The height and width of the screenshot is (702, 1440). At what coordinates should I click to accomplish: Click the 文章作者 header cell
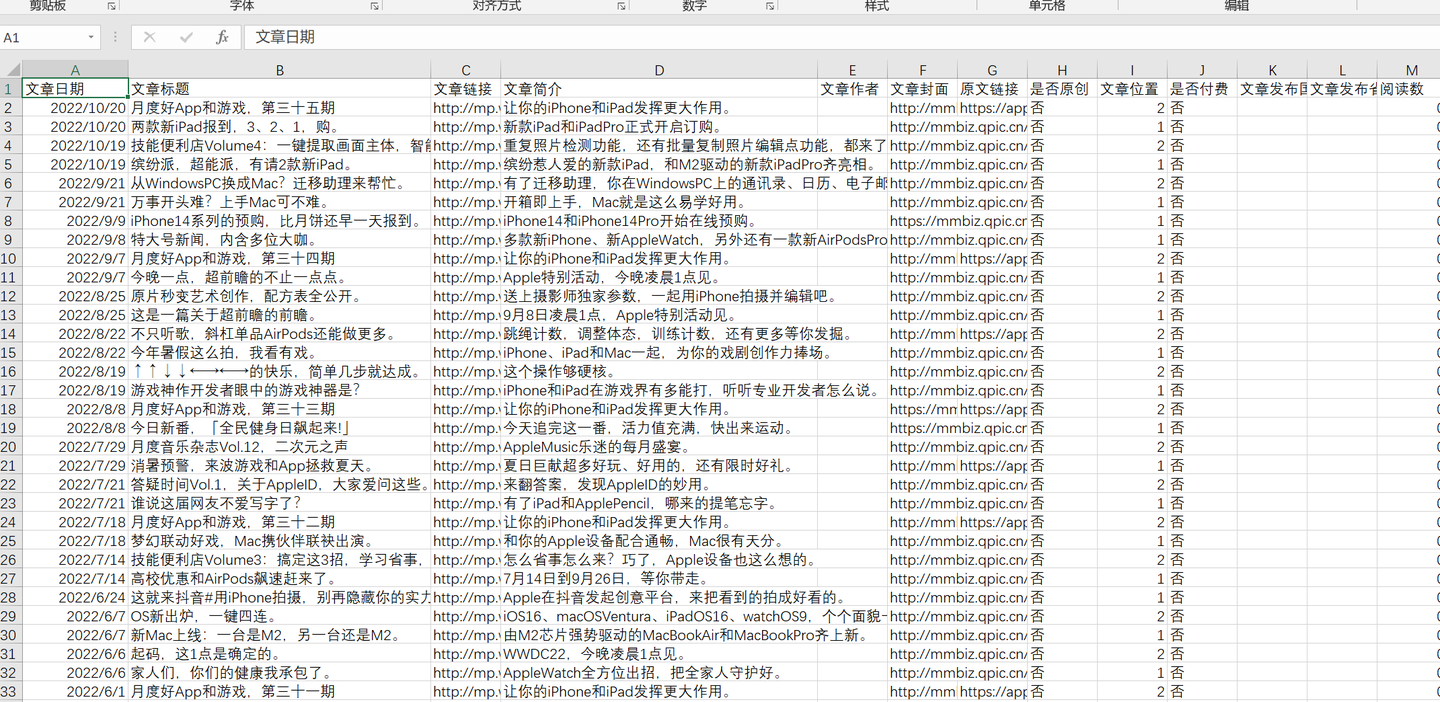[x=852, y=89]
